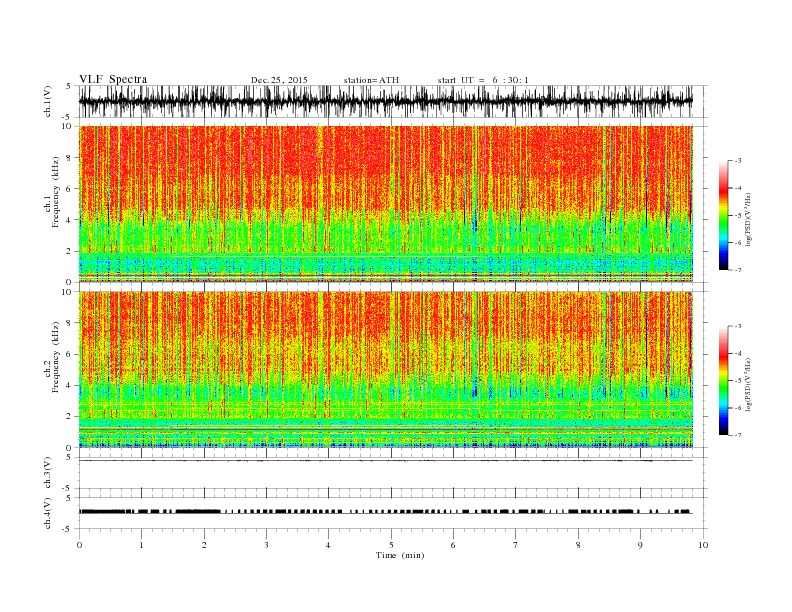Image resolution: width=792 pixels, height=612 pixels.
Task: Click the time axis tick label '8'
Action: coord(578,545)
